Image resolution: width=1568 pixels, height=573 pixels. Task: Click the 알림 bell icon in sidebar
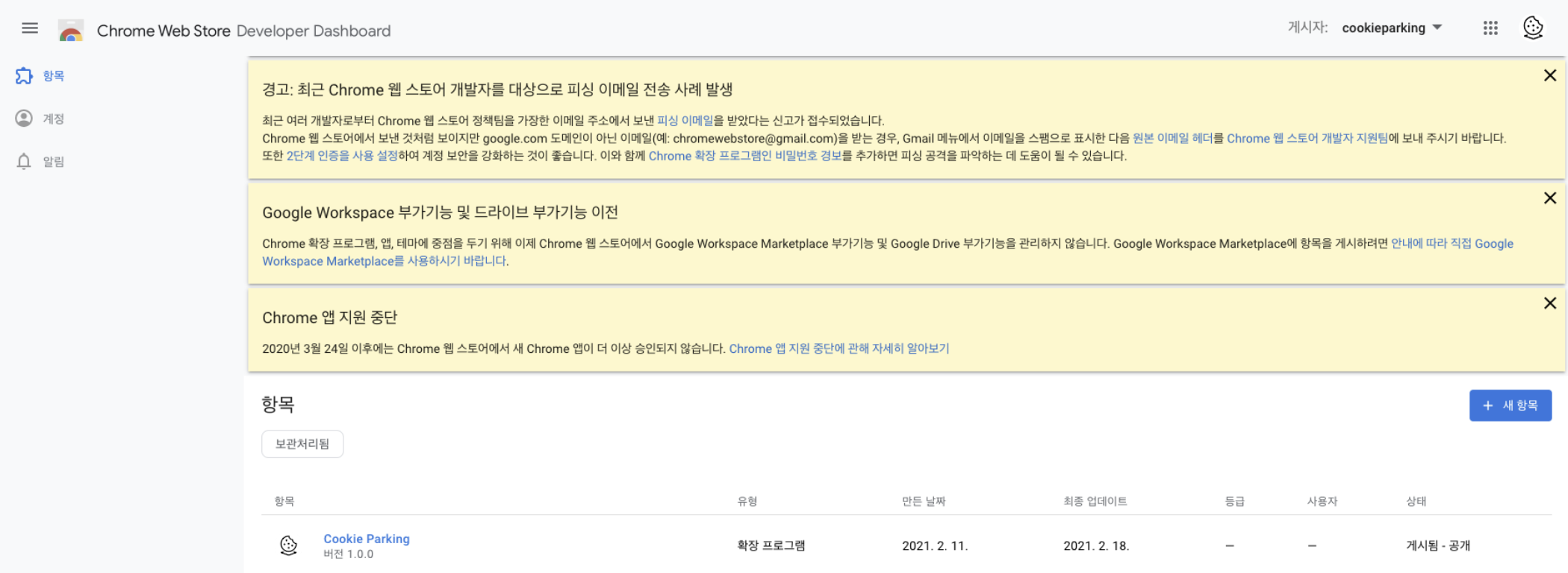coord(24,161)
